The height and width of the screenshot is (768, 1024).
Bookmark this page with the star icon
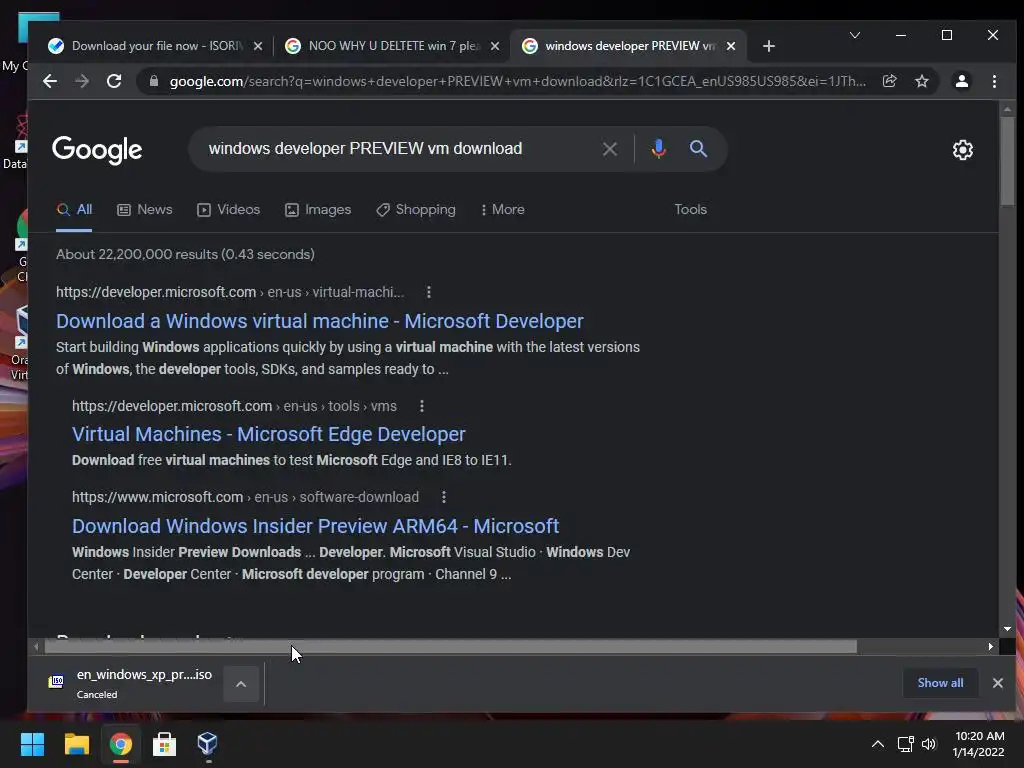[x=921, y=81]
